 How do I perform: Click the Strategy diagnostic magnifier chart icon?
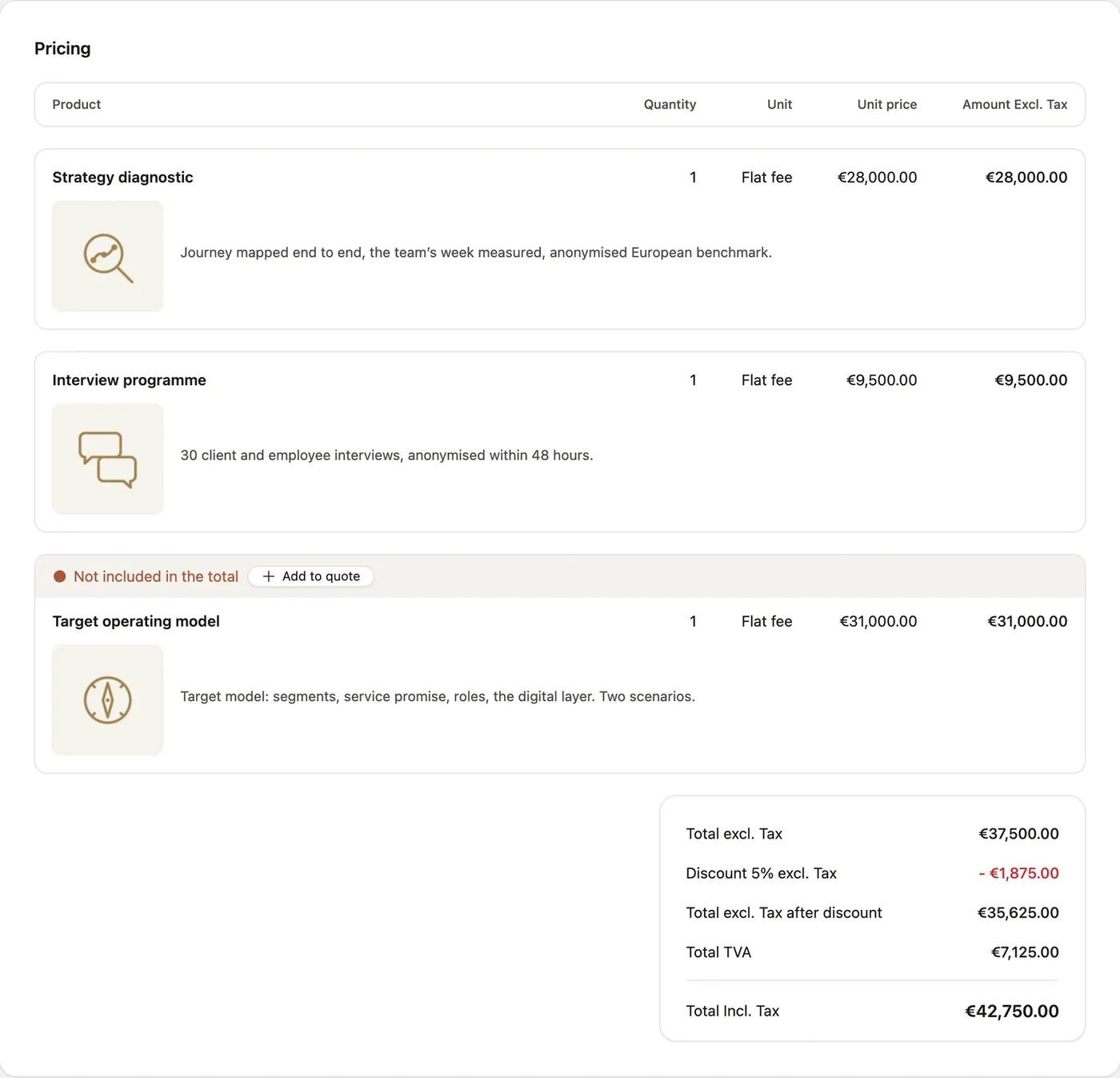point(108,257)
